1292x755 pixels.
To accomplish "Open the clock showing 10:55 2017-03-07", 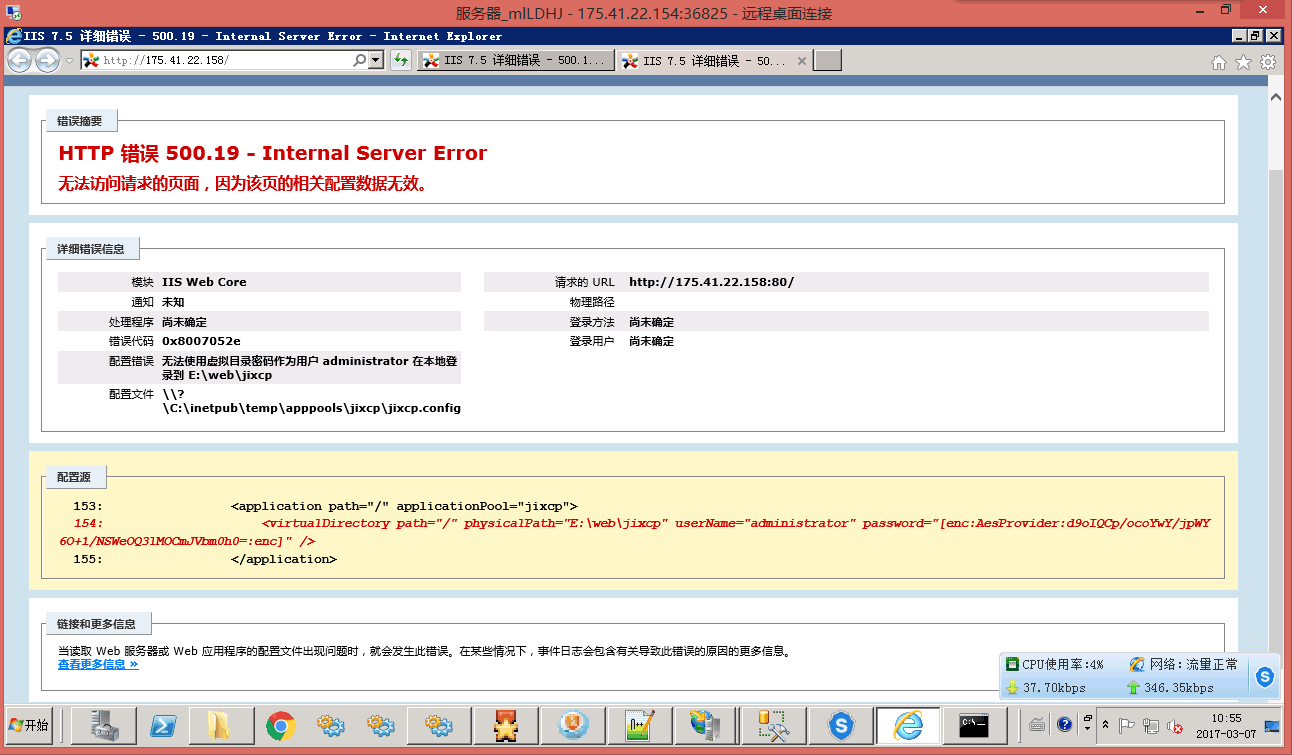I will [1225, 725].
